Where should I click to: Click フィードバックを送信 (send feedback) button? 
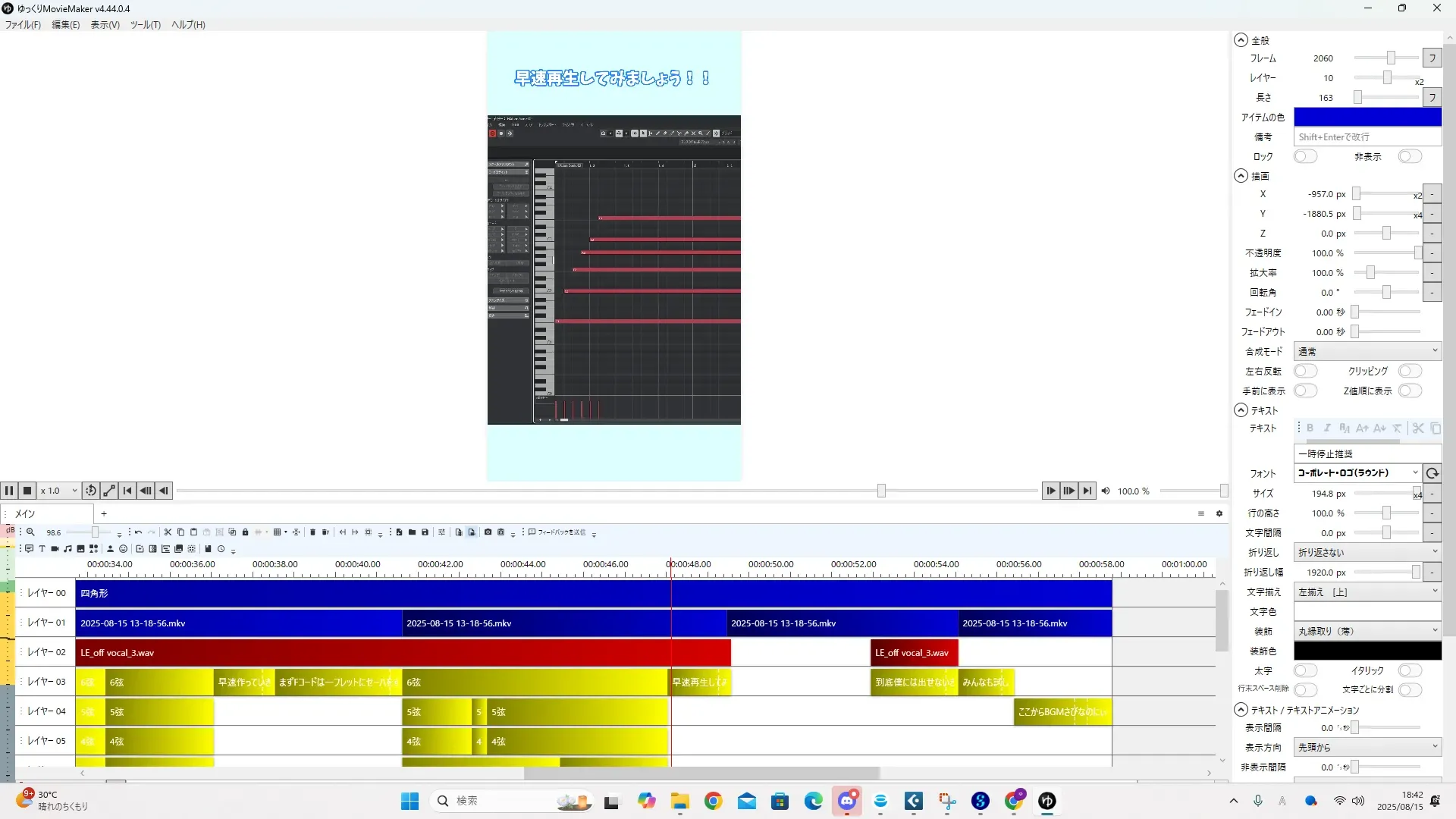click(557, 532)
